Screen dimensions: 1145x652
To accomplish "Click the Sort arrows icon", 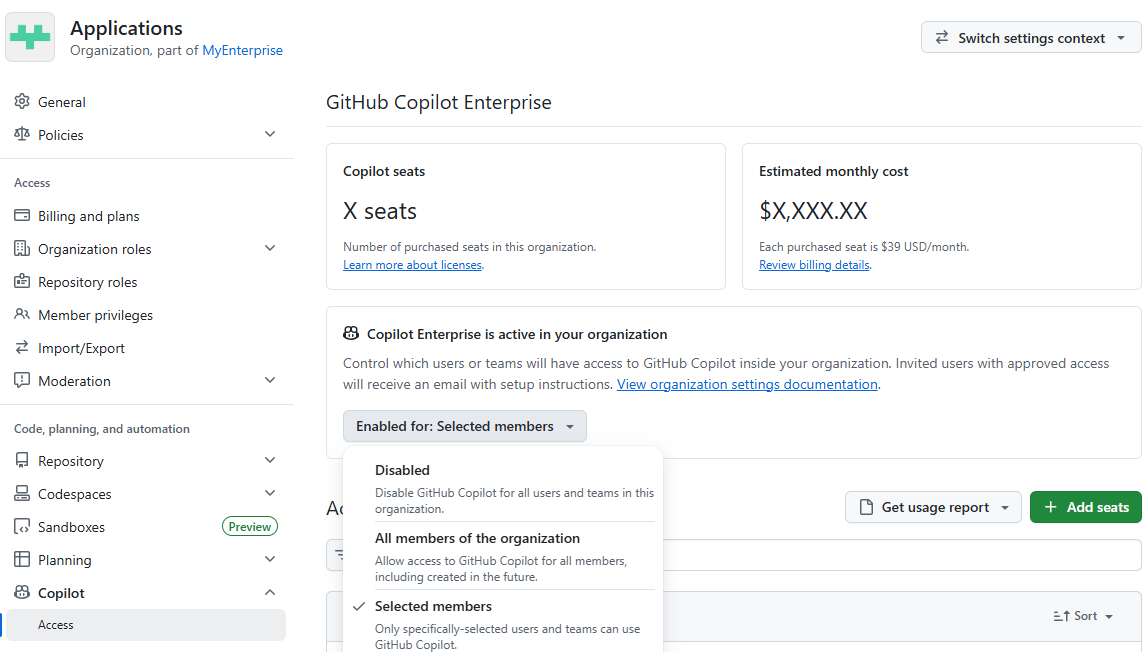I will [1061, 616].
